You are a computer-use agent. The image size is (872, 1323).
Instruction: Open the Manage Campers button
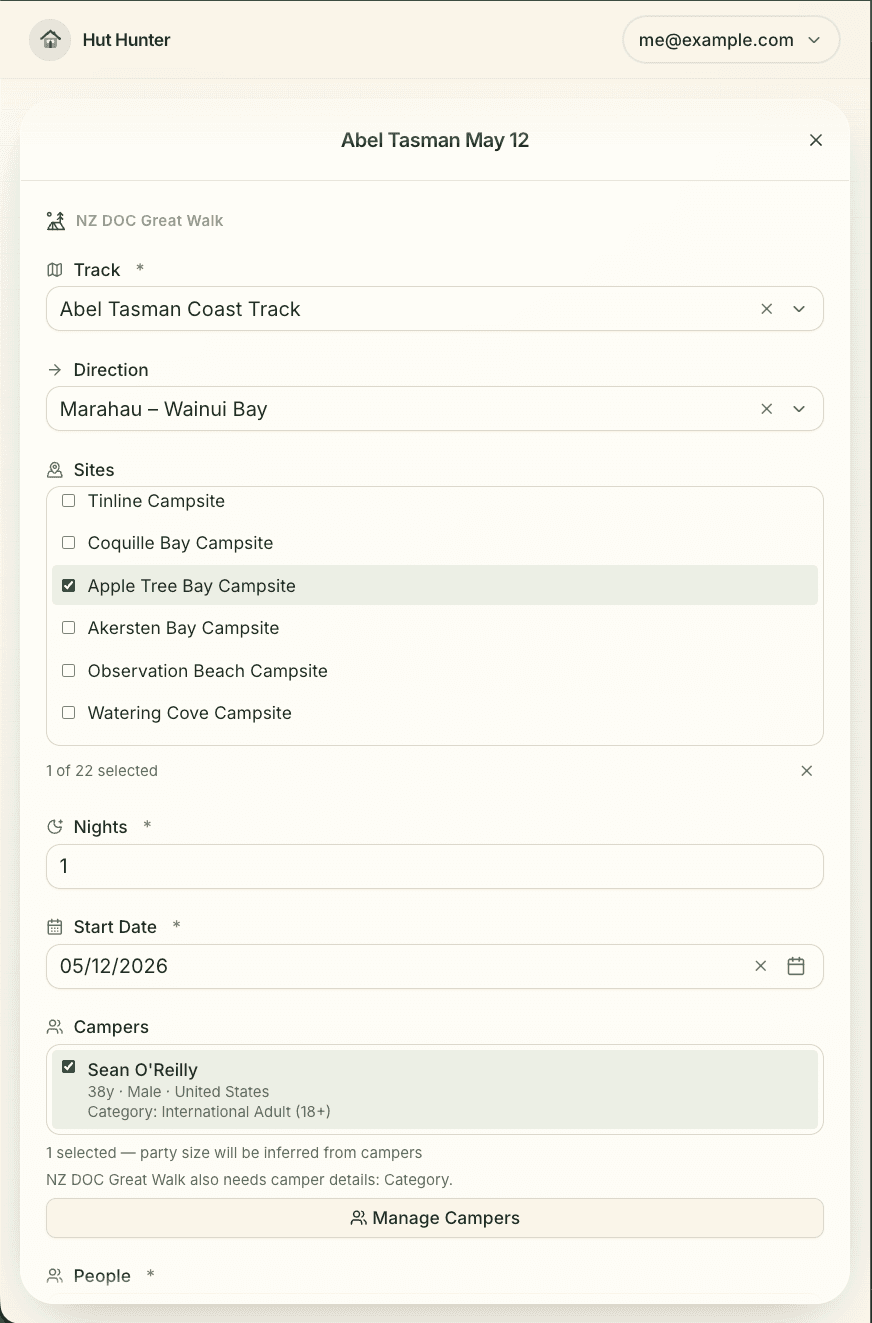tap(435, 1218)
